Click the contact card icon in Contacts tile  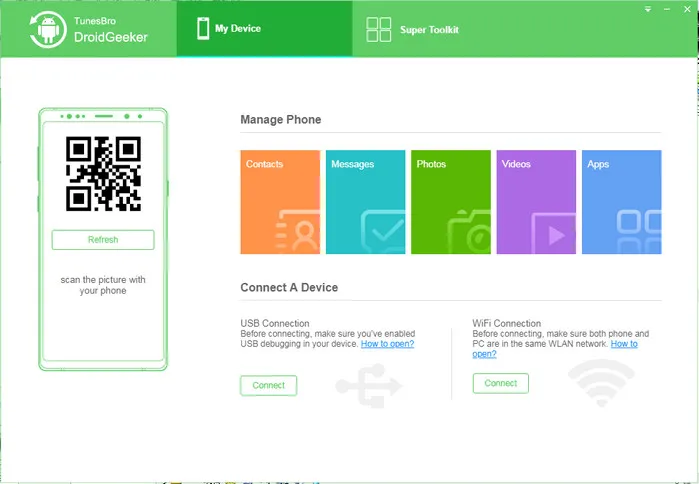pos(297,230)
